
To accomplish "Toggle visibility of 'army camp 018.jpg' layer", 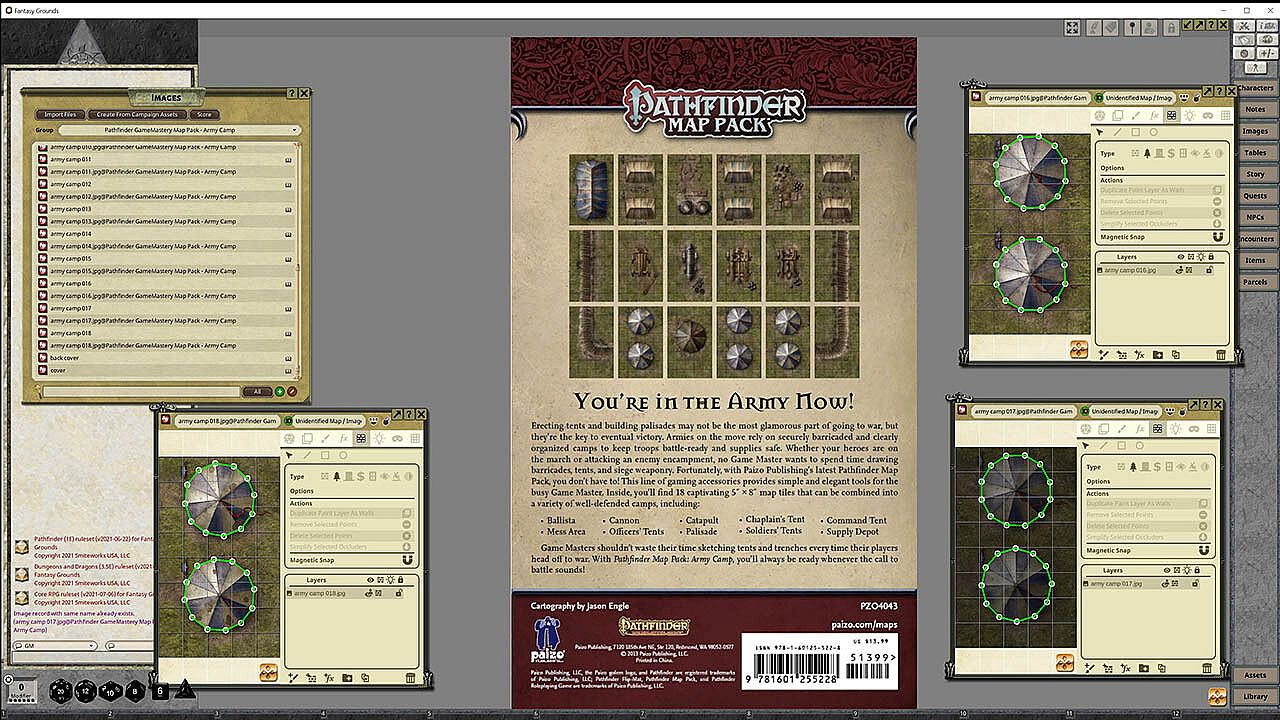I will click(369, 593).
